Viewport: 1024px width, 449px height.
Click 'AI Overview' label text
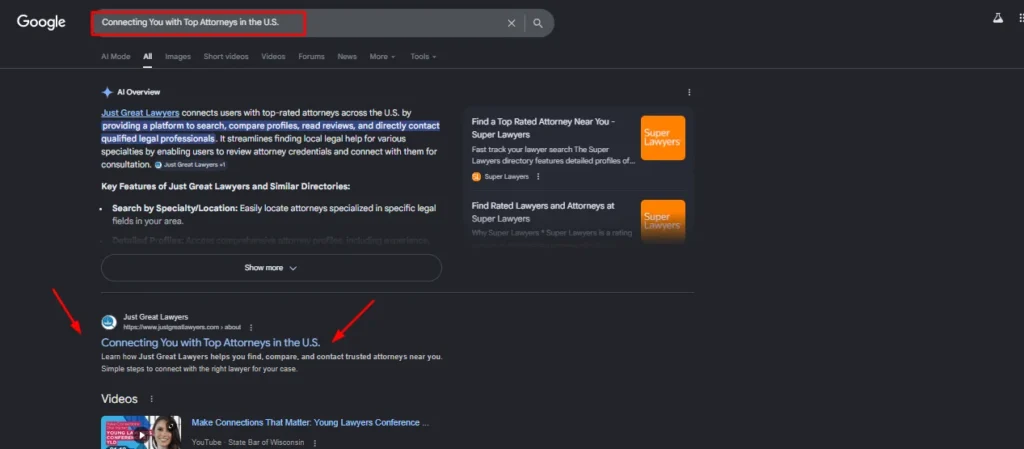coord(138,92)
